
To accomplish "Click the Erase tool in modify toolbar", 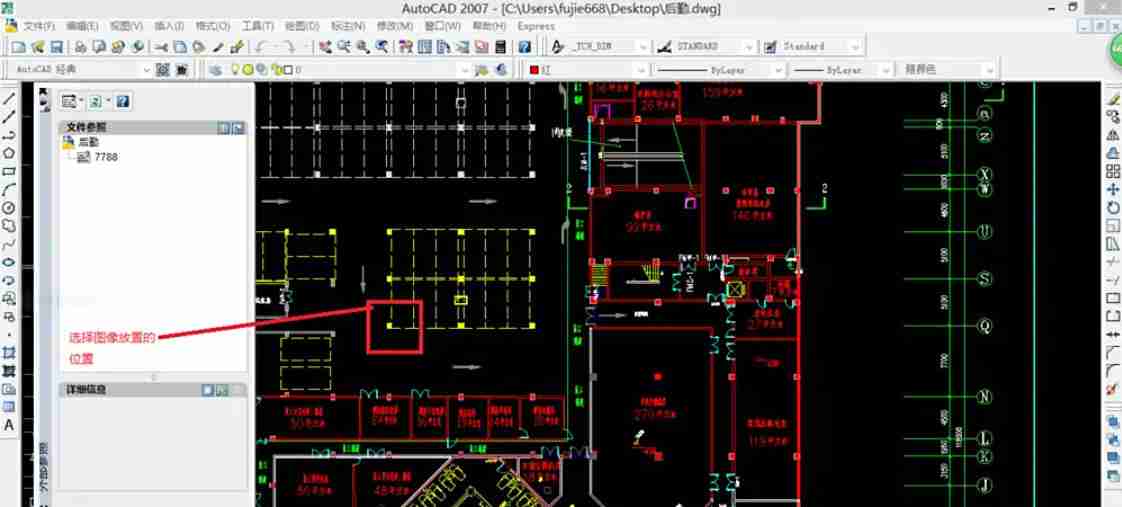I will [x=1113, y=99].
